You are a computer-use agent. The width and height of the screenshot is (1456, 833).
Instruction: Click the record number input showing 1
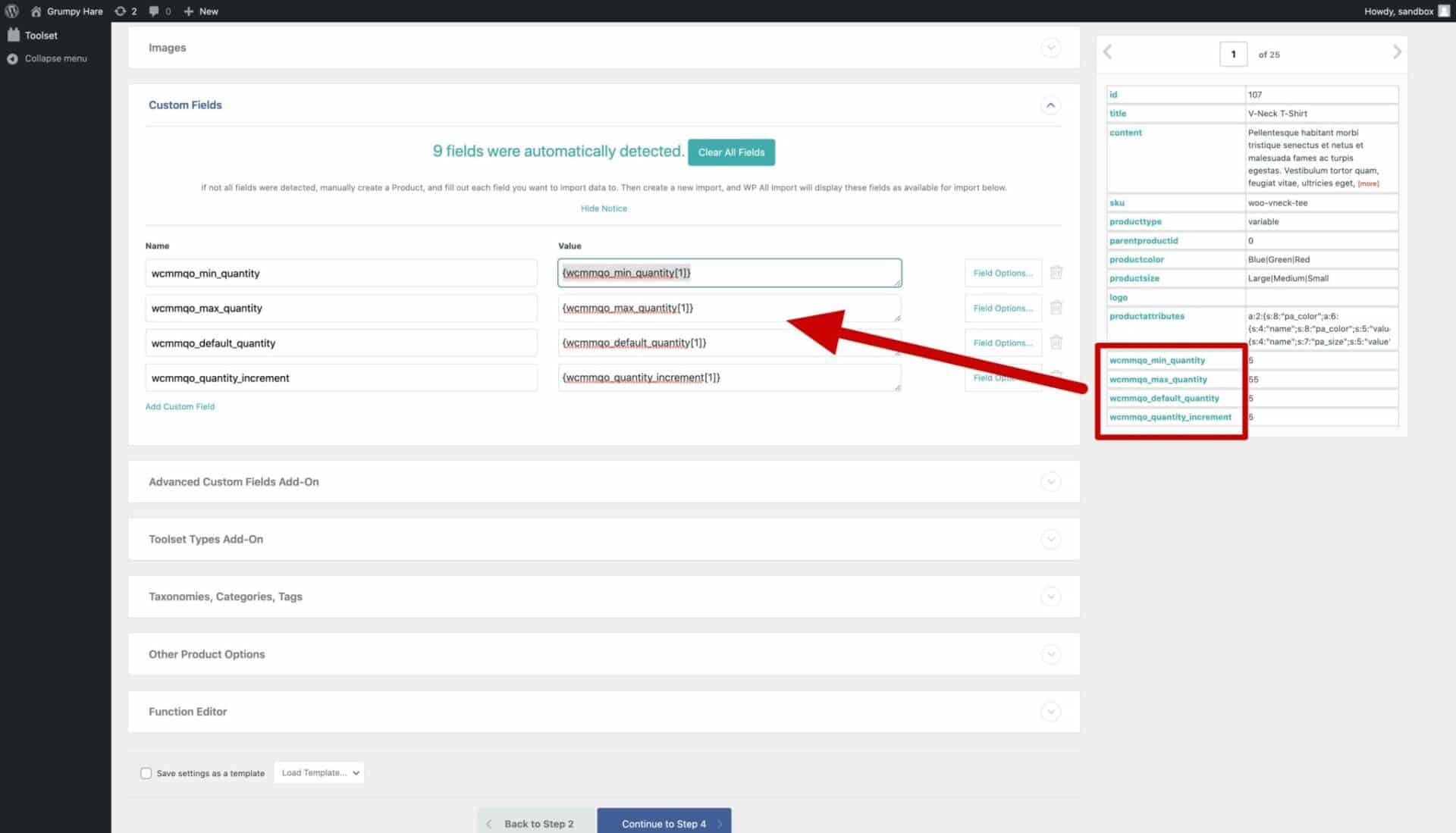[x=1234, y=54]
